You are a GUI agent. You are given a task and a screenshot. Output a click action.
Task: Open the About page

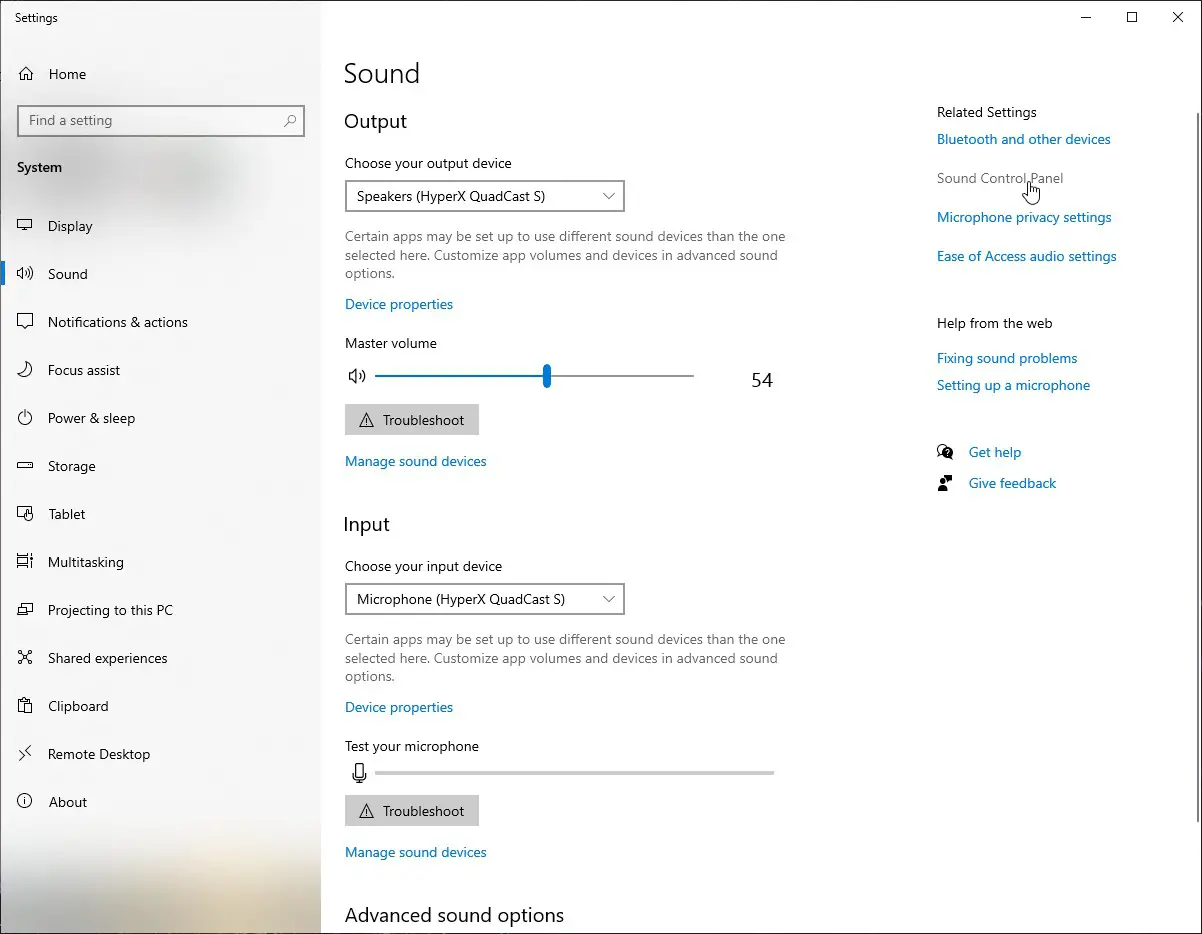point(160,802)
